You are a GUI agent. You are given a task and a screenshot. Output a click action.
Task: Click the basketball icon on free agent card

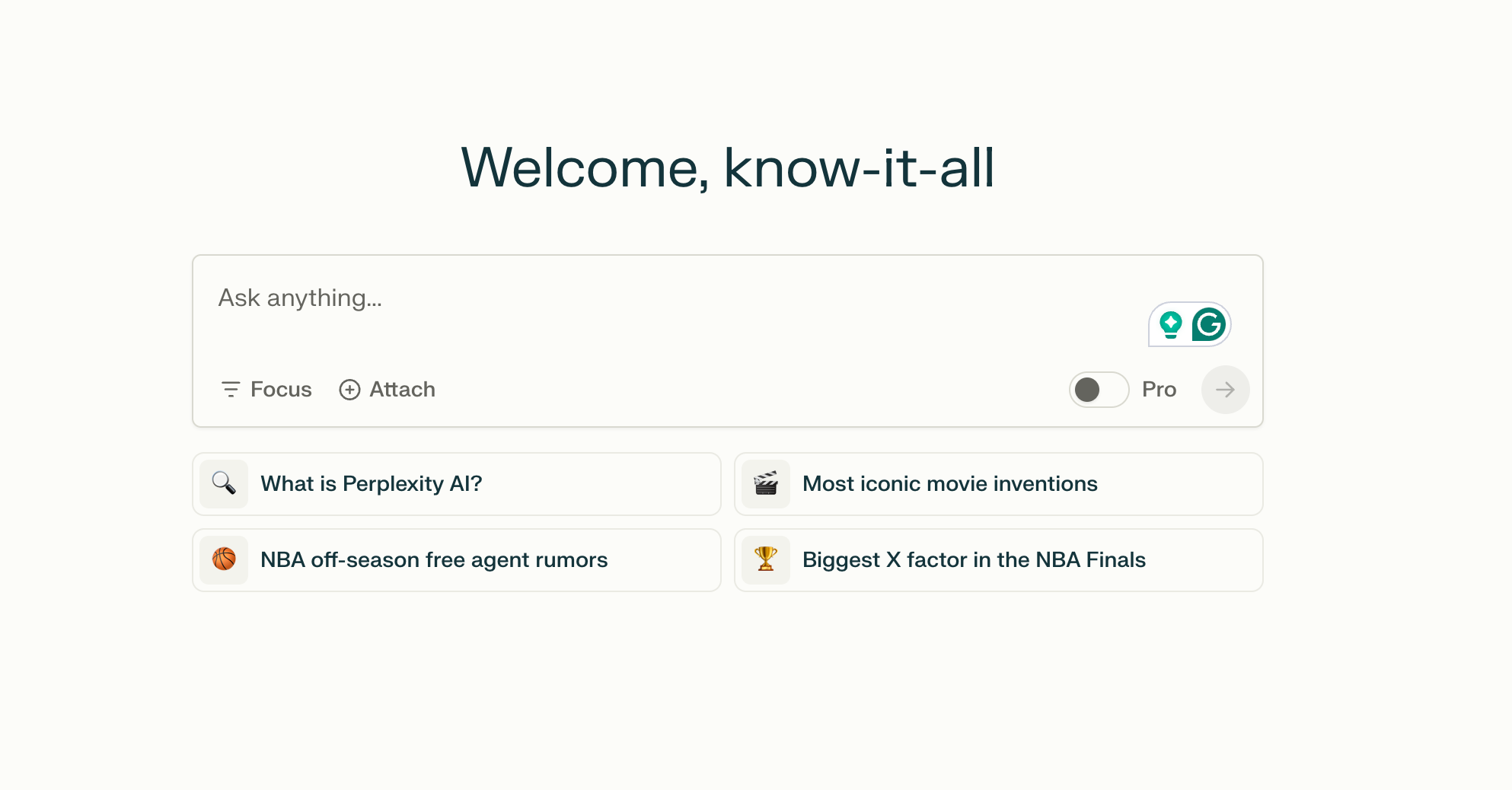[223, 559]
